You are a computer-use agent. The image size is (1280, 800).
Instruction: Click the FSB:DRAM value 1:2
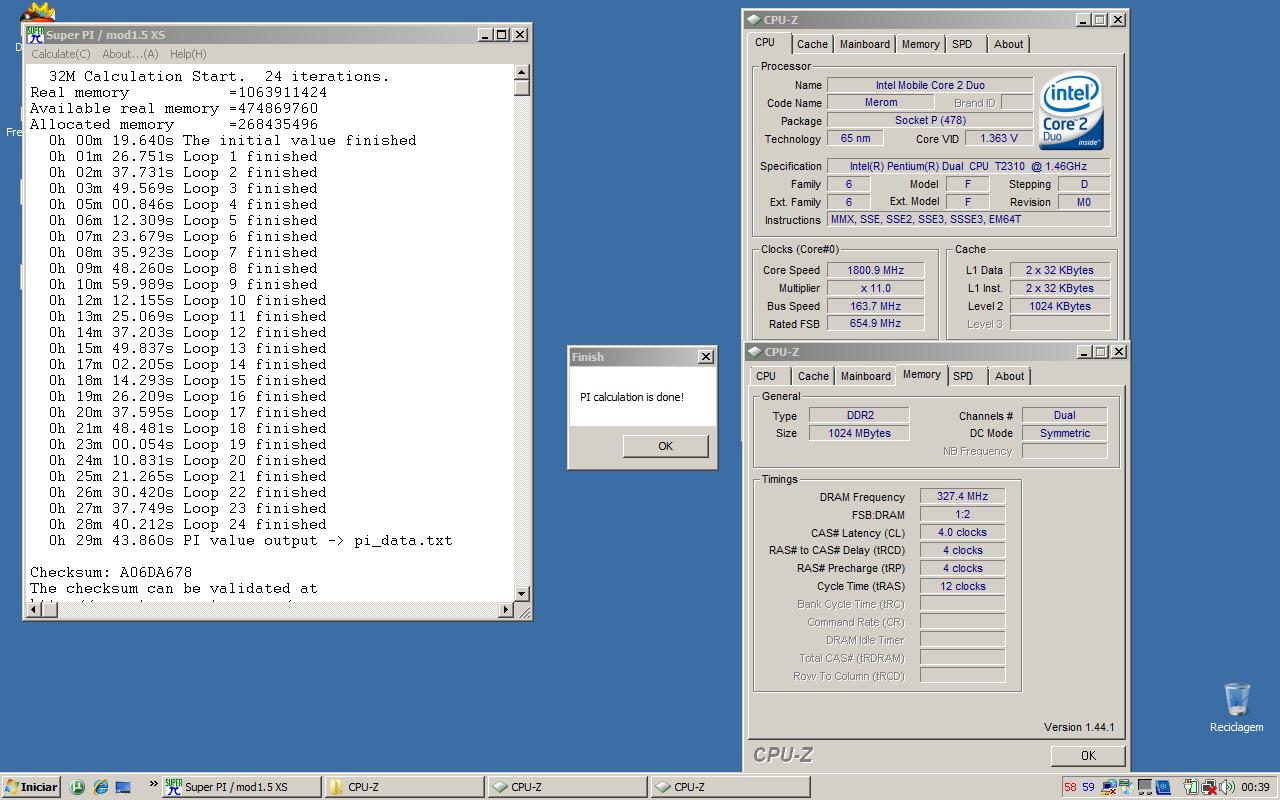[x=962, y=514]
